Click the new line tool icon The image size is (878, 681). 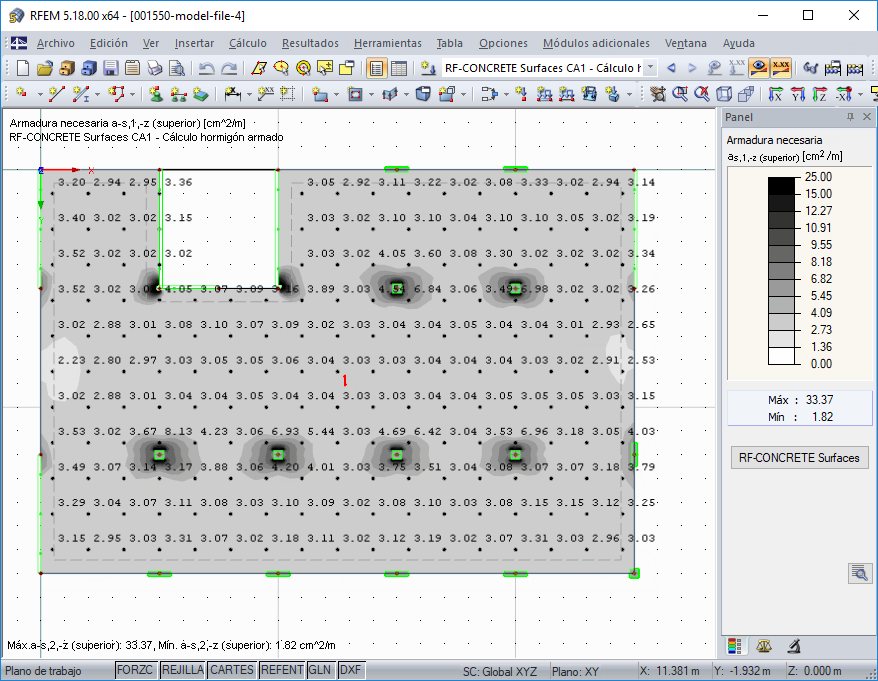coord(57,94)
